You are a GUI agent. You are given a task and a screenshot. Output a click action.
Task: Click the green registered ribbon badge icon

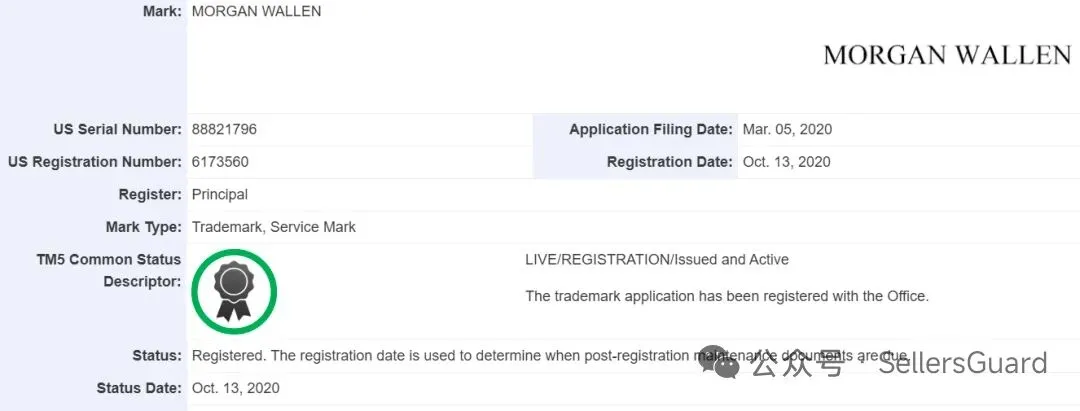[x=234, y=292]
